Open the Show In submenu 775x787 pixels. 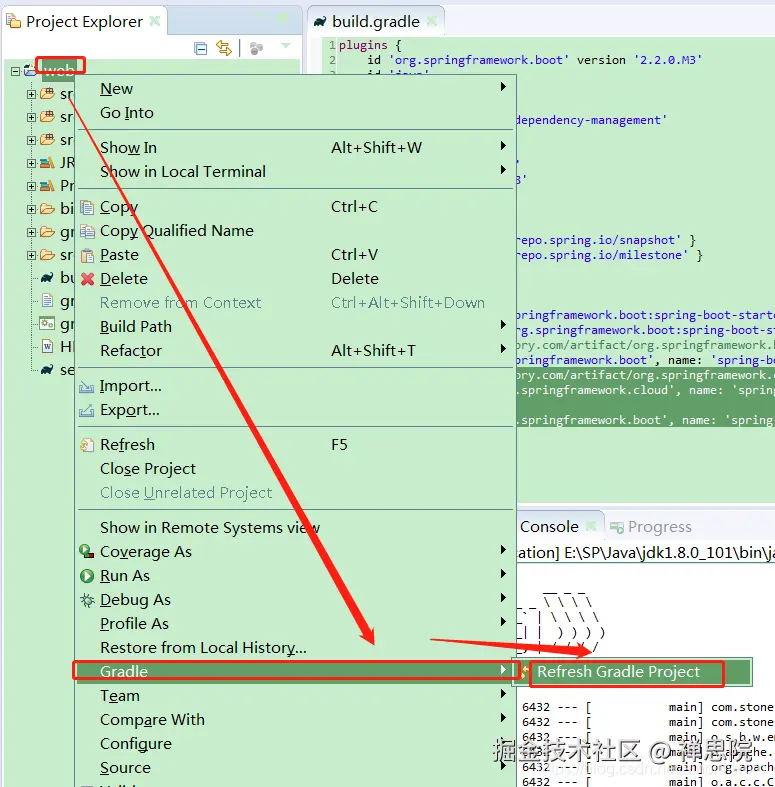(x=296, y=148)
